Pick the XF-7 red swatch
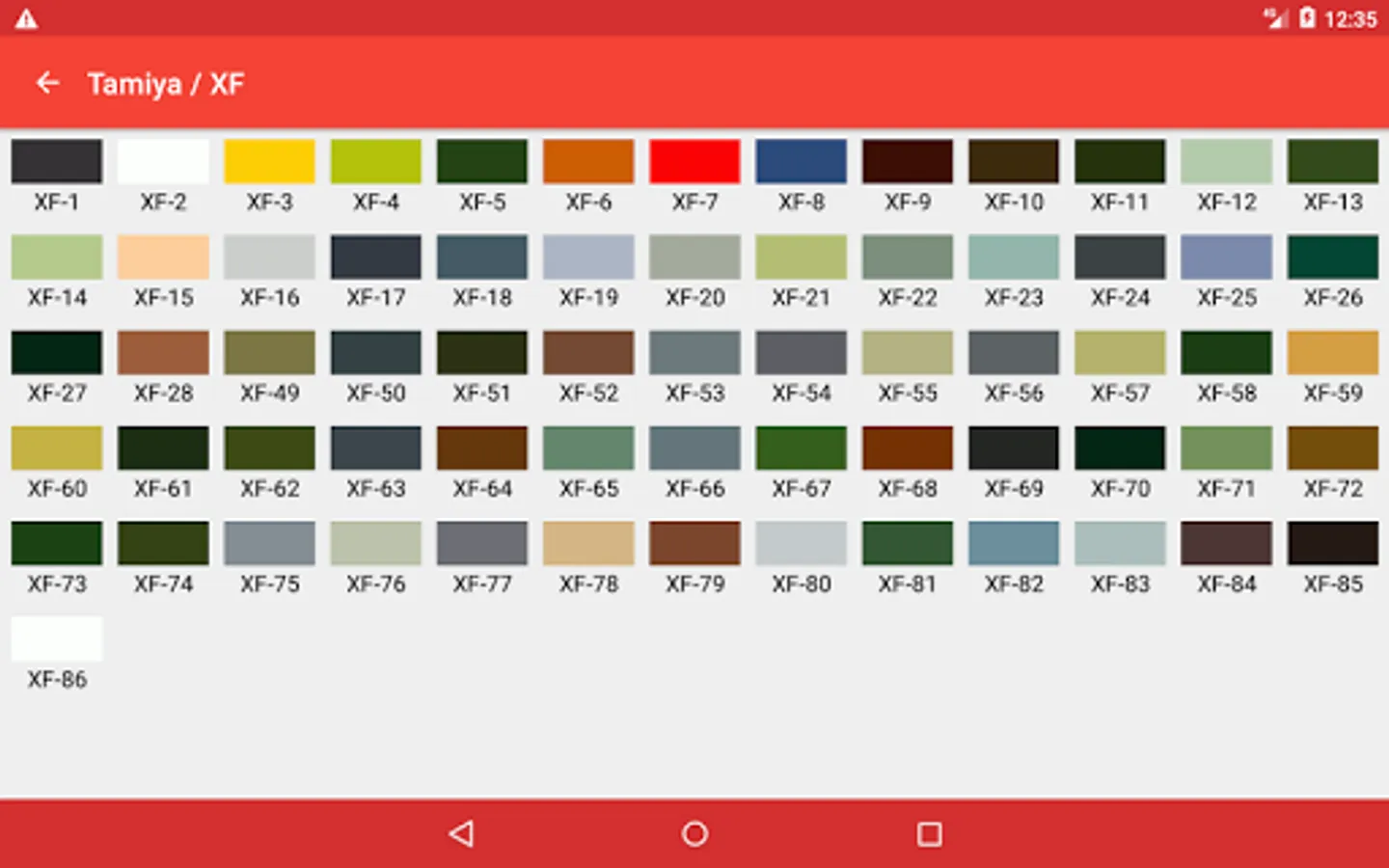 click(x=694, y=161)
